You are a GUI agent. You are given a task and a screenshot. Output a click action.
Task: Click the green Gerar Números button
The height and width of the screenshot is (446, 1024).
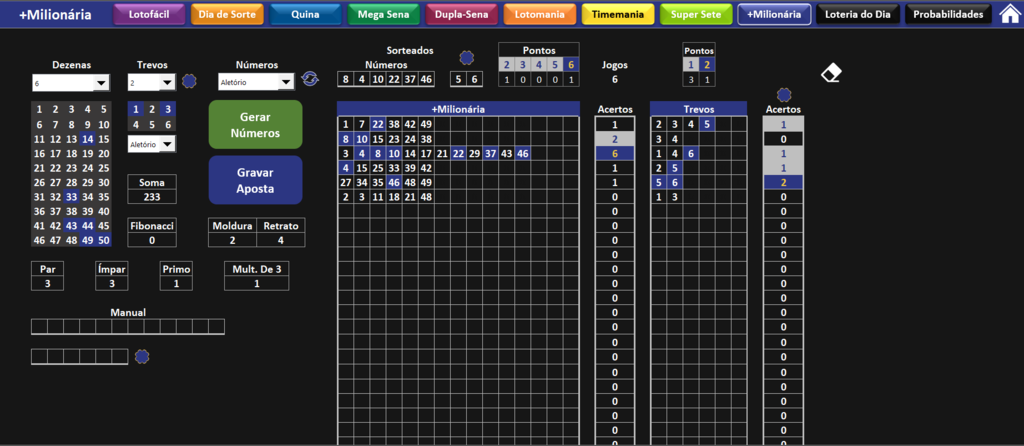(x=255, y=125)
